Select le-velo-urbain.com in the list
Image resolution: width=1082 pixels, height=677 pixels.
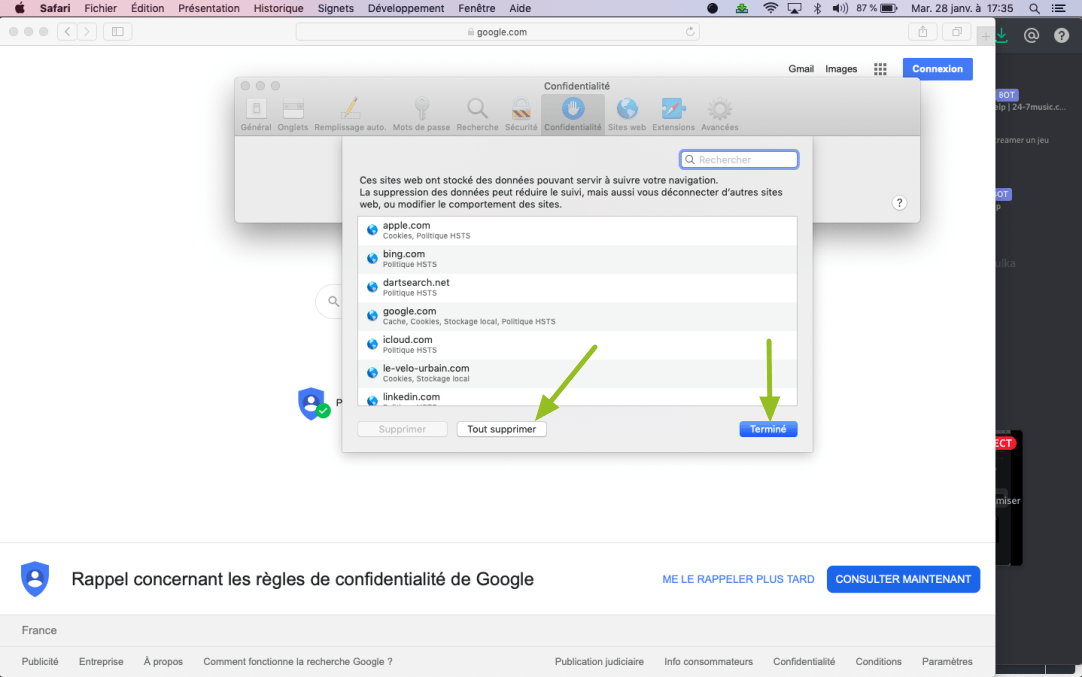point(578,373)
